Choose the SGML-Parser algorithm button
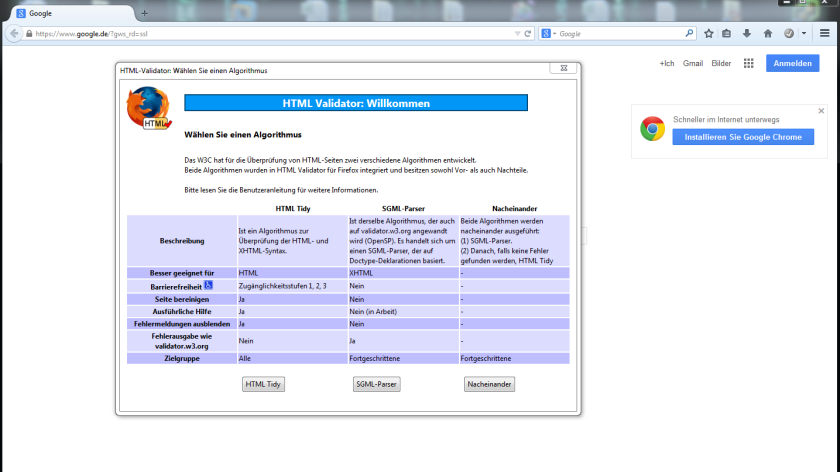Image resolution: width=840 pixels, height=473 pixels. click(x=376, y=384)
